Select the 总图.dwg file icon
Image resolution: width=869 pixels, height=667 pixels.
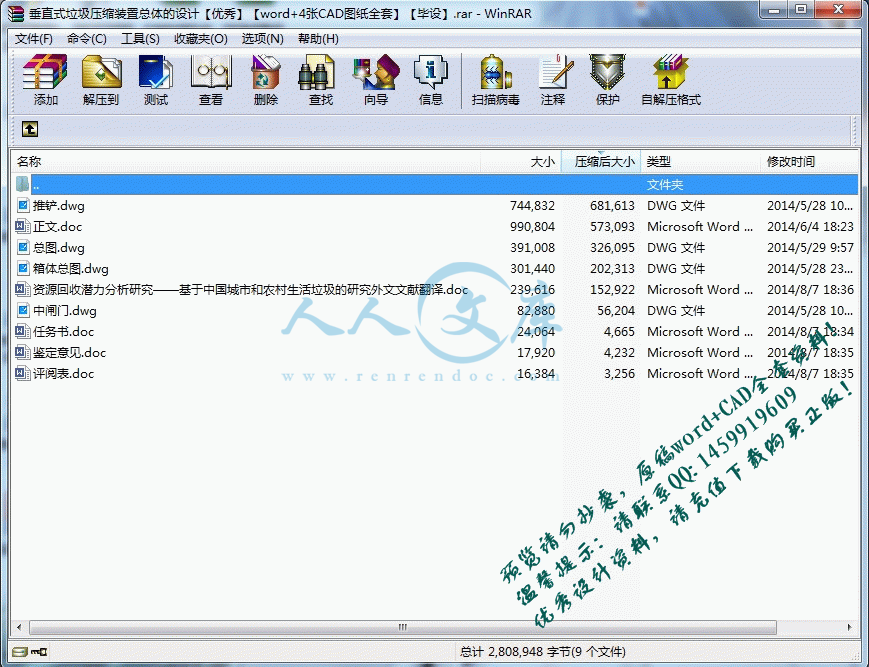pos(22,248)
